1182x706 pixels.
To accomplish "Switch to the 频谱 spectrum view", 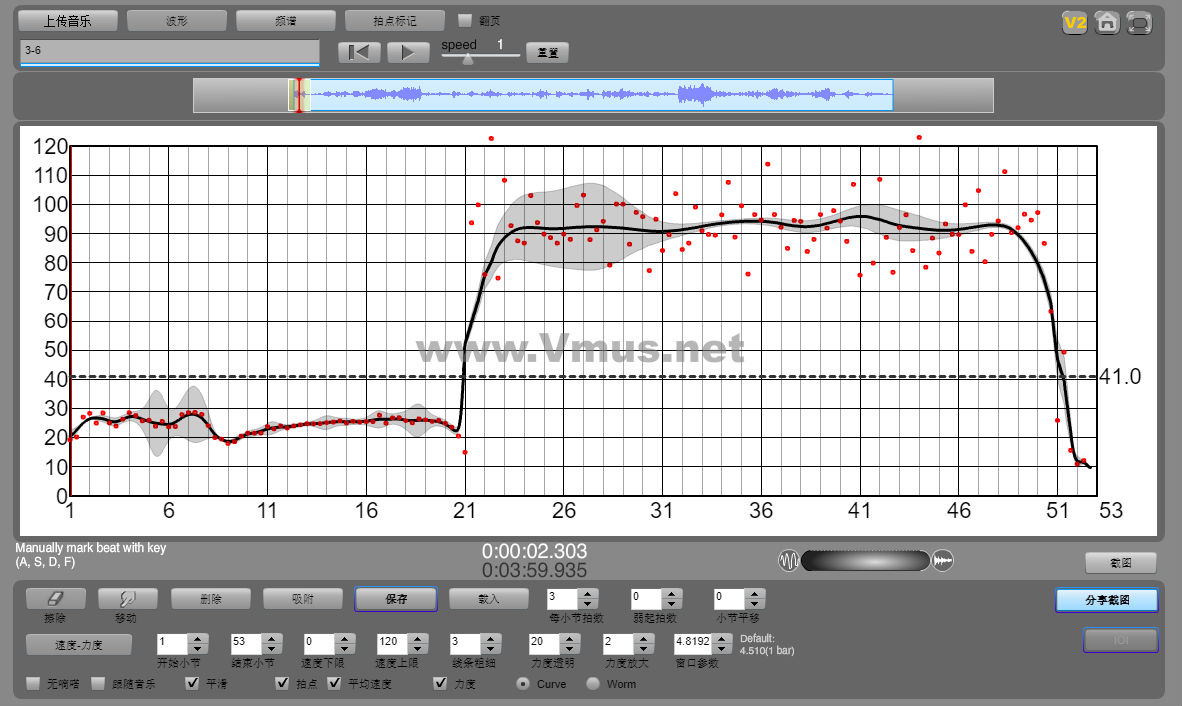I will coord(286,20).
